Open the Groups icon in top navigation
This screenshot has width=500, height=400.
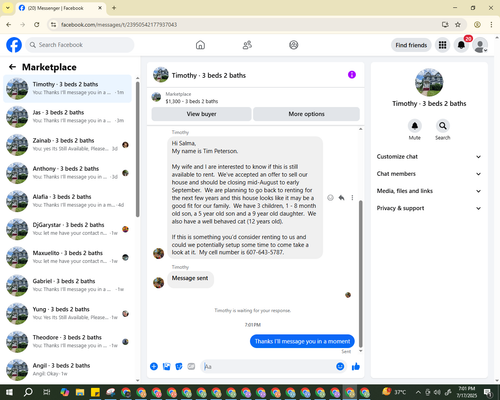pos(294,45)
